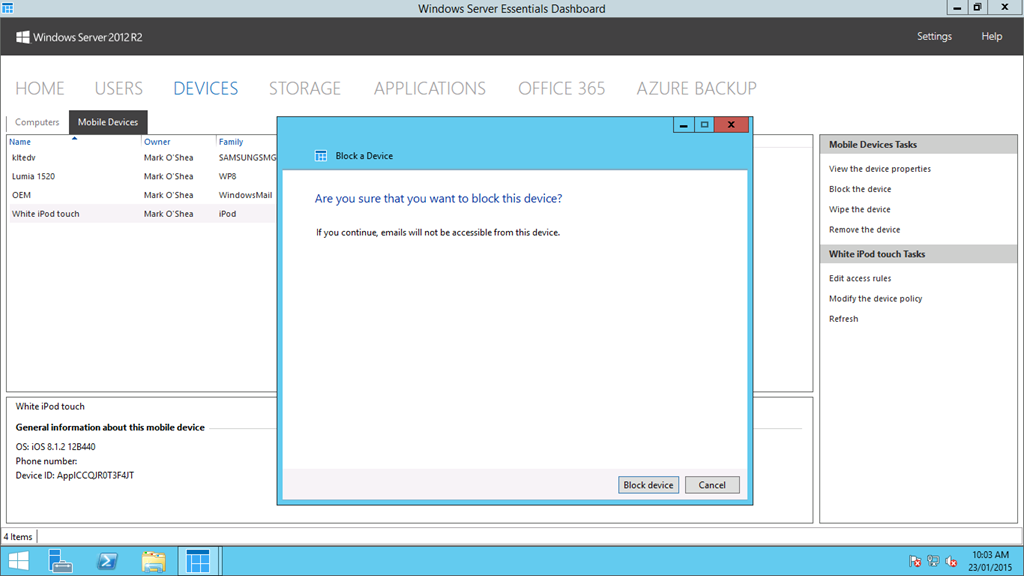1024x576 pixels.
Task: Open File Explorer taskbar icon
Action: [x=153, y=561]
